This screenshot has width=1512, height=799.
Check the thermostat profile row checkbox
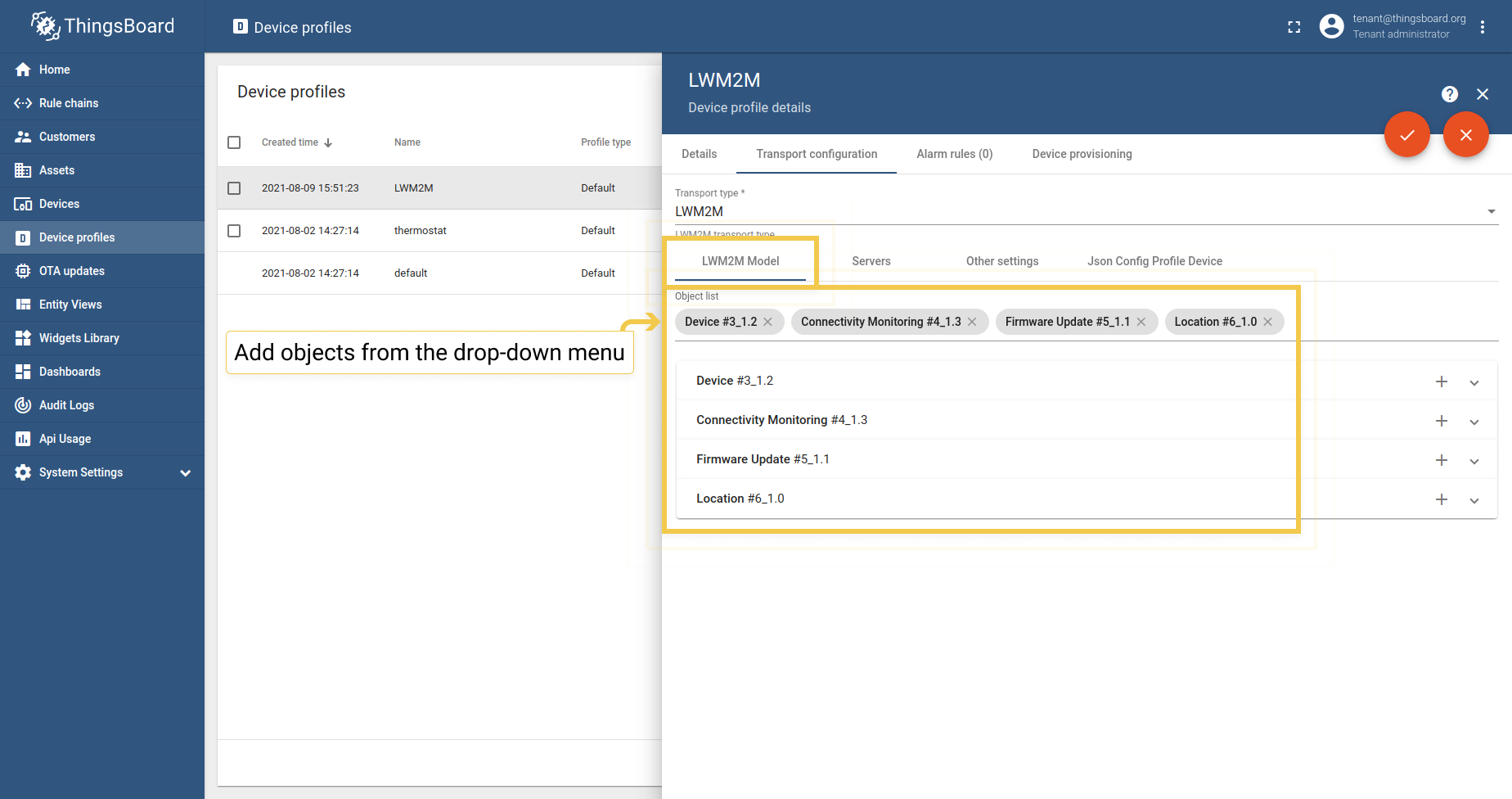234,231
